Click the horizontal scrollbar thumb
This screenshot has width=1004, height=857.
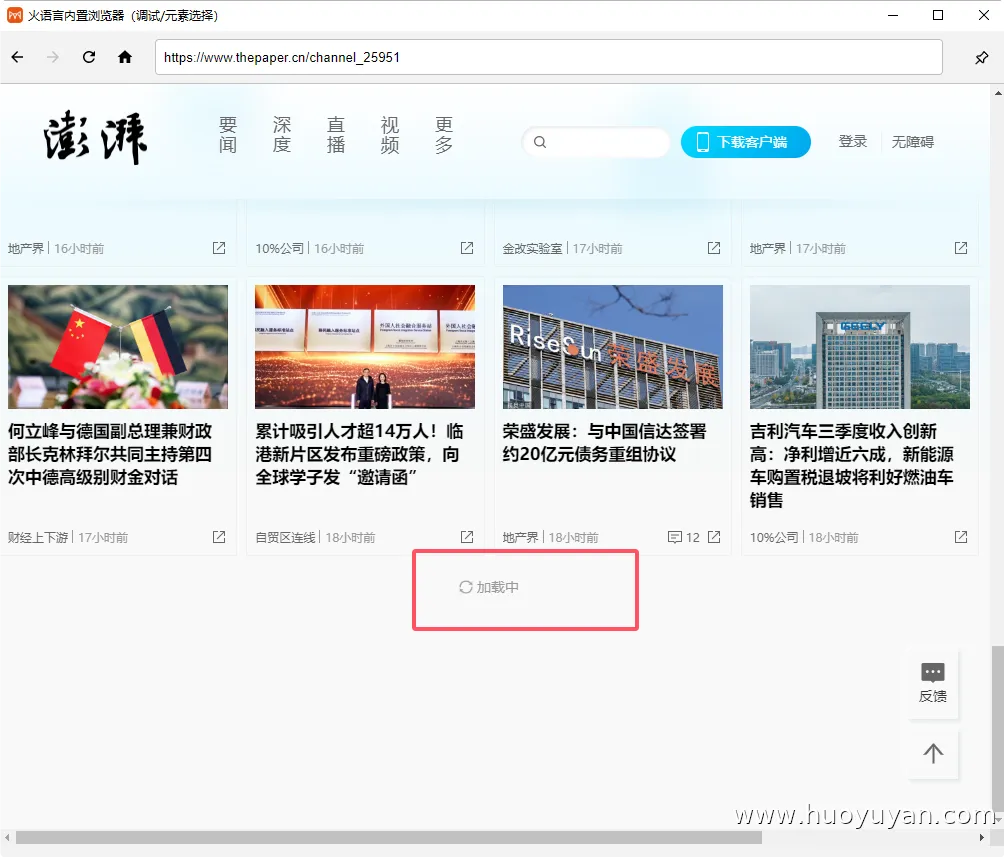click(389, 837)
